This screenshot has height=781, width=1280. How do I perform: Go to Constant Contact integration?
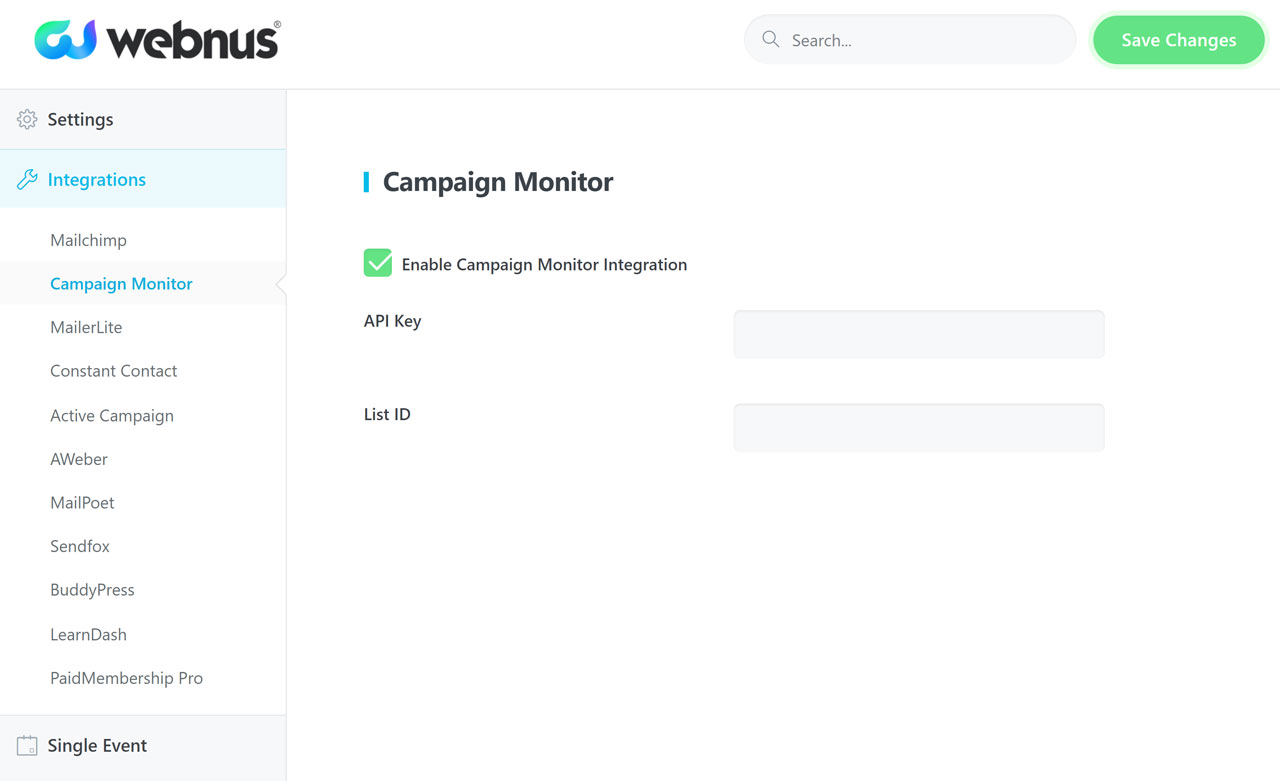point(113,370)
